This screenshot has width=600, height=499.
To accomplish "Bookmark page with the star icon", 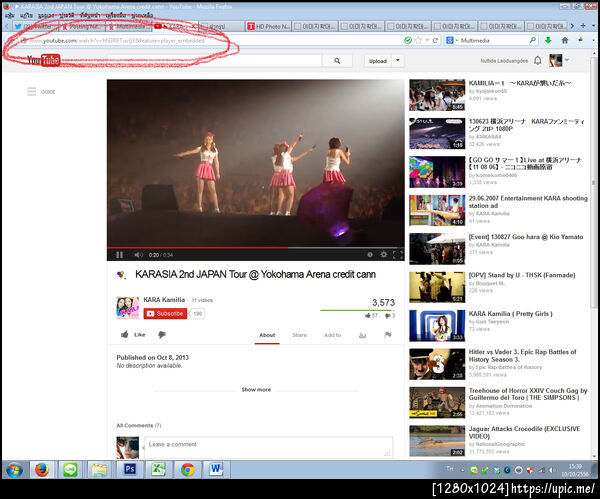I will coord(418,40).
